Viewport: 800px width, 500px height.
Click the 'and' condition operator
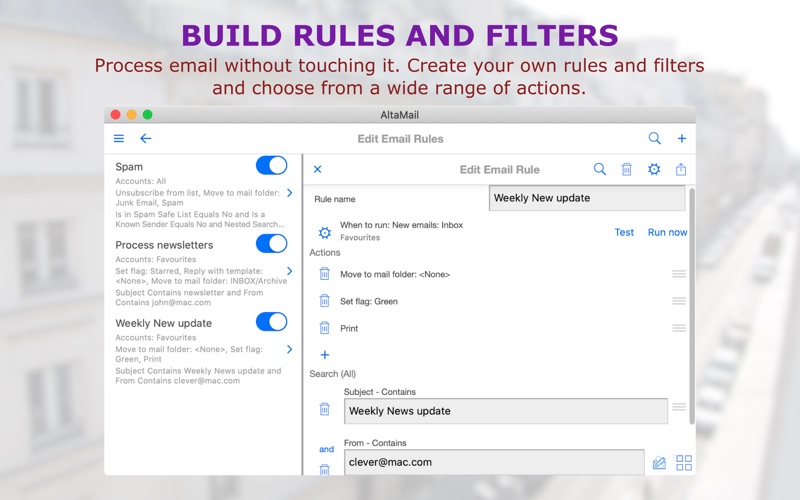pyautogui.click(x=327, y=449)
